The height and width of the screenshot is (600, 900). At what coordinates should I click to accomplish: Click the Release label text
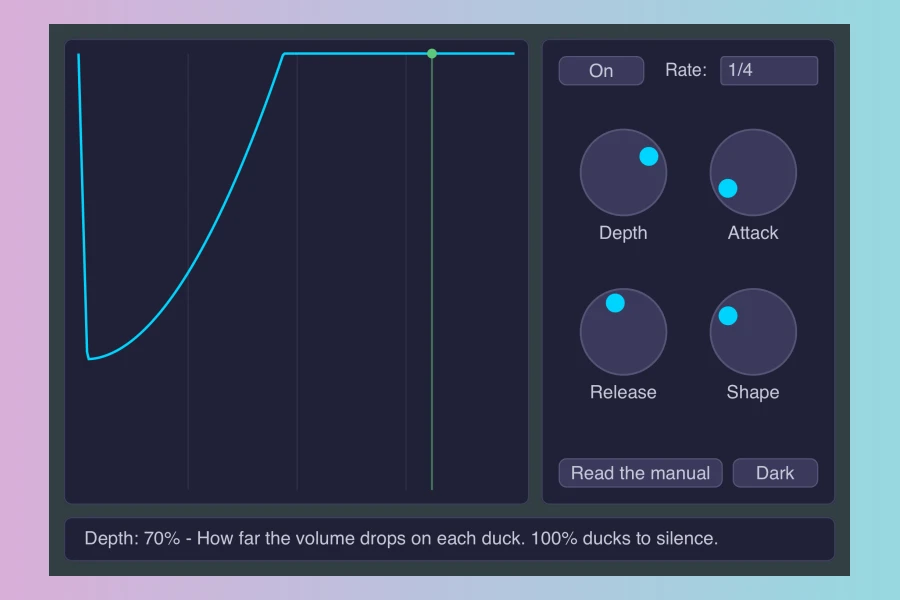click(x=623, y=392)
